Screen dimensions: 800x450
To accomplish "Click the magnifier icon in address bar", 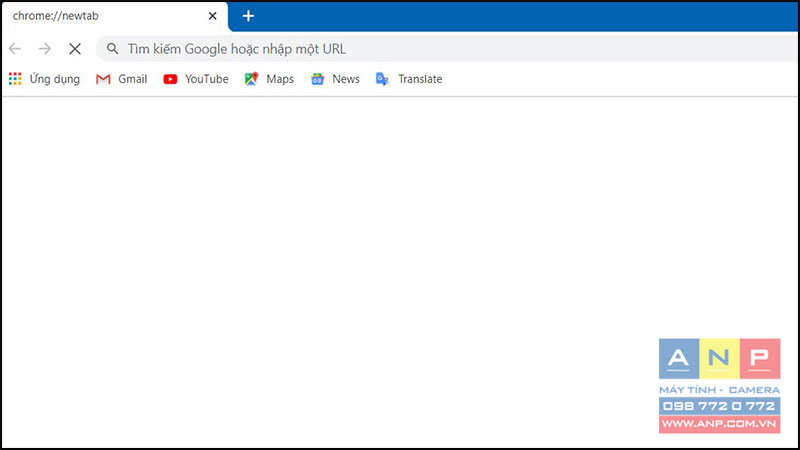I will [112, 48].
